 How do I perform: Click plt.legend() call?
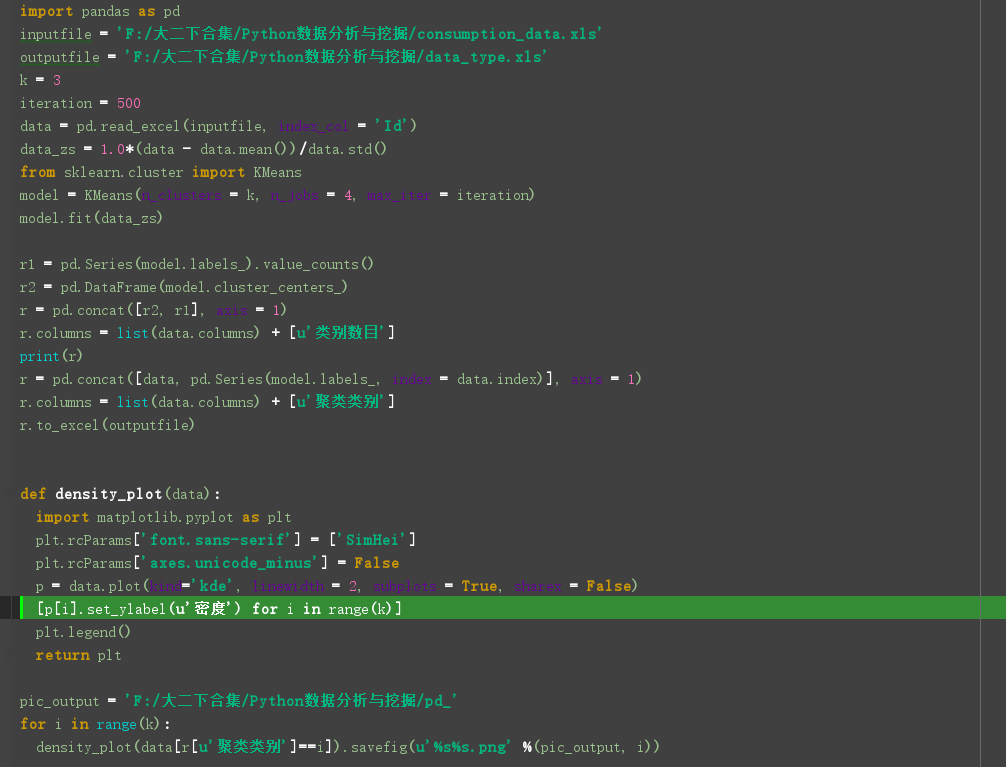[82, 631]
